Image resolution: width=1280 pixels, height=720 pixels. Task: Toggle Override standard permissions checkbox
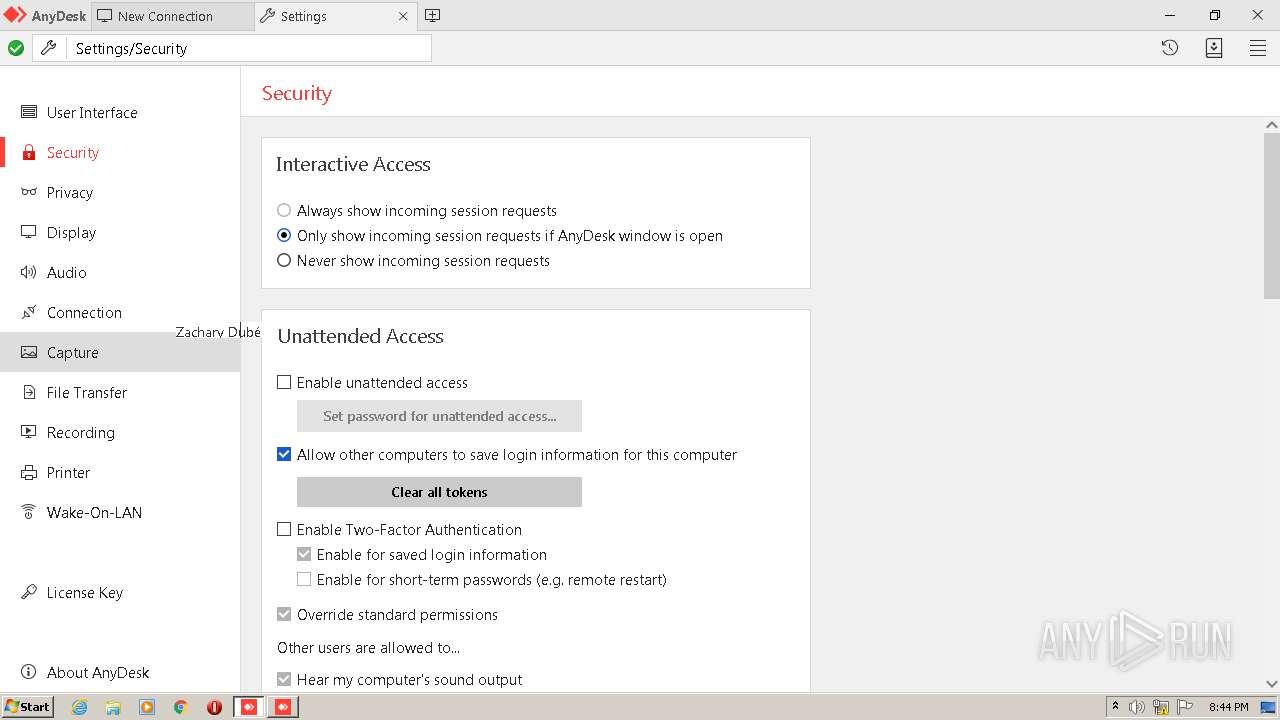tap(284, 614)
